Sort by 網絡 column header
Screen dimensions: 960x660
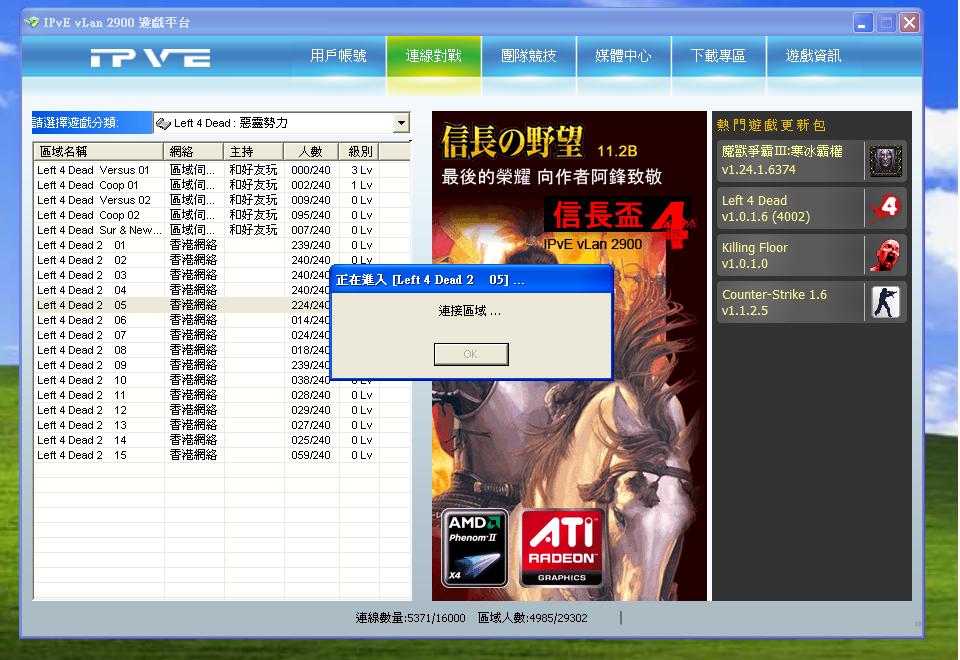pos(193,151)
